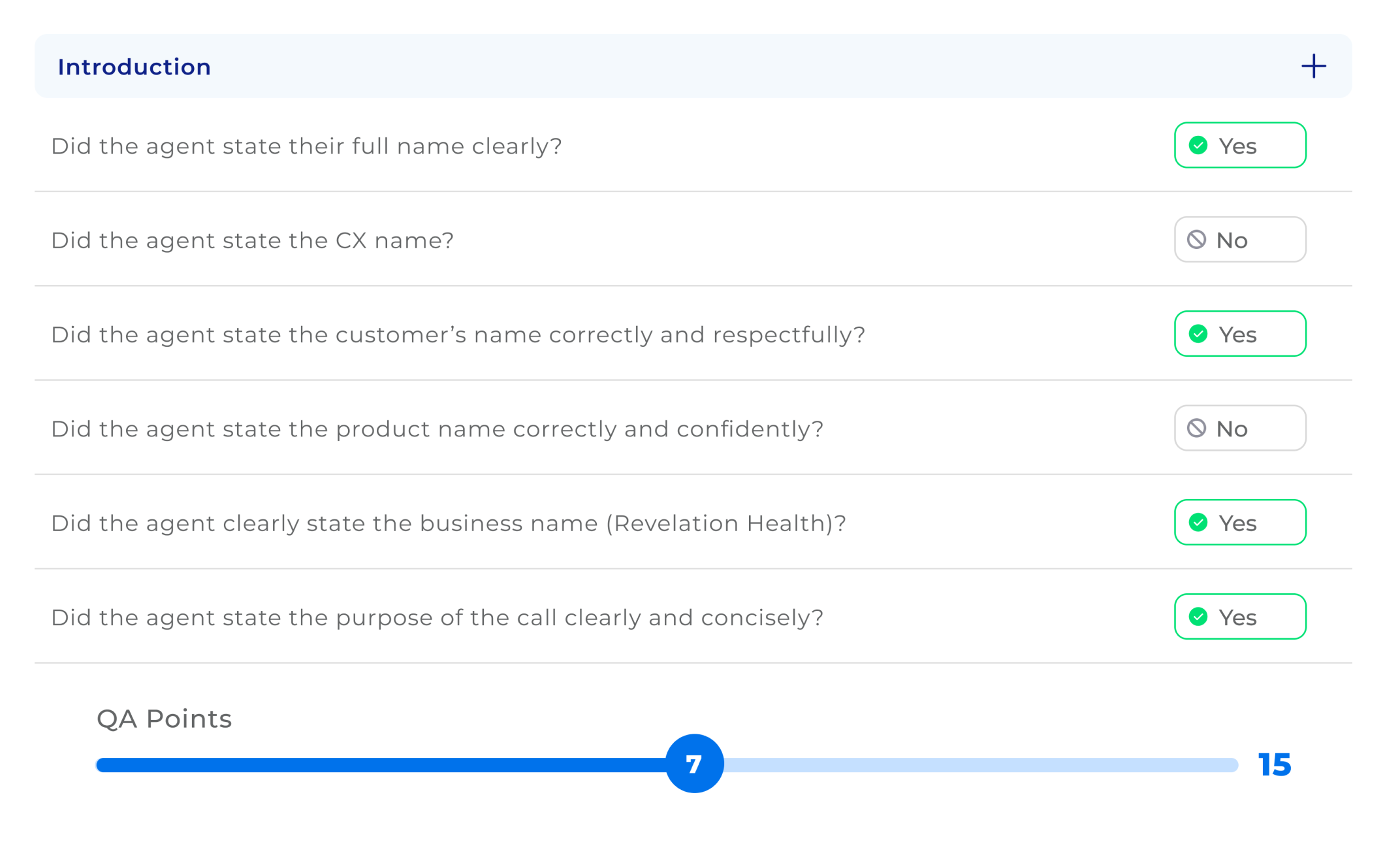Click the prohibition icon on CX name No answer

pos(1197,240)
